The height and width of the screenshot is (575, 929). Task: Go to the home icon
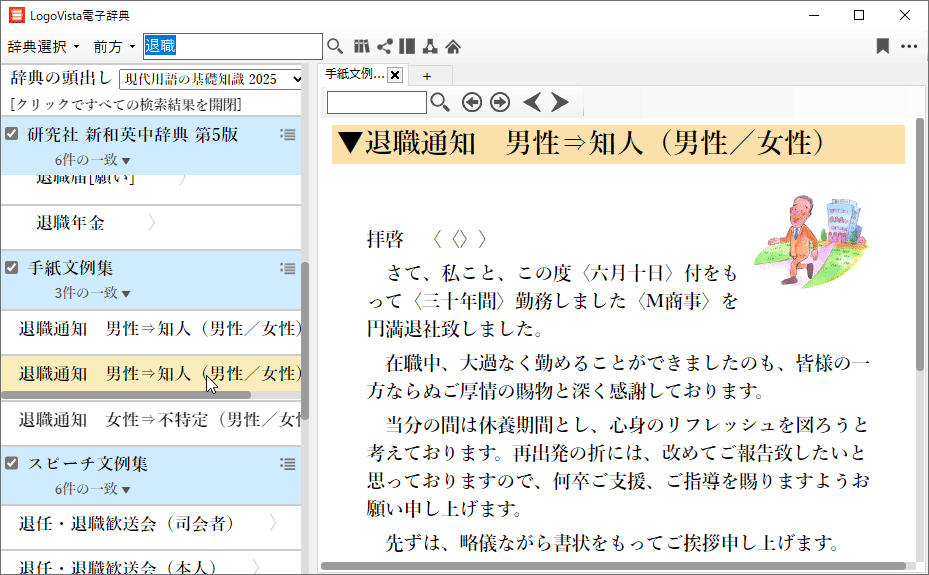pos(453,46)
